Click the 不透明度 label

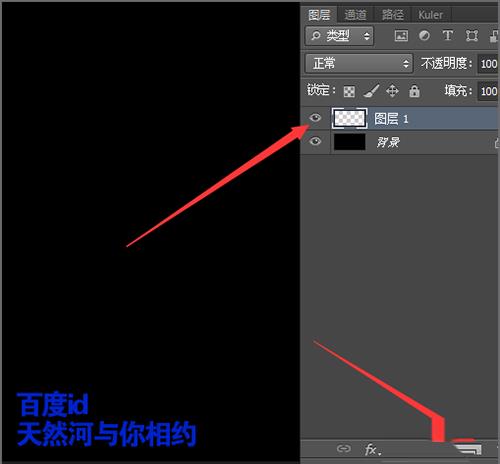(x=446, y=63)
